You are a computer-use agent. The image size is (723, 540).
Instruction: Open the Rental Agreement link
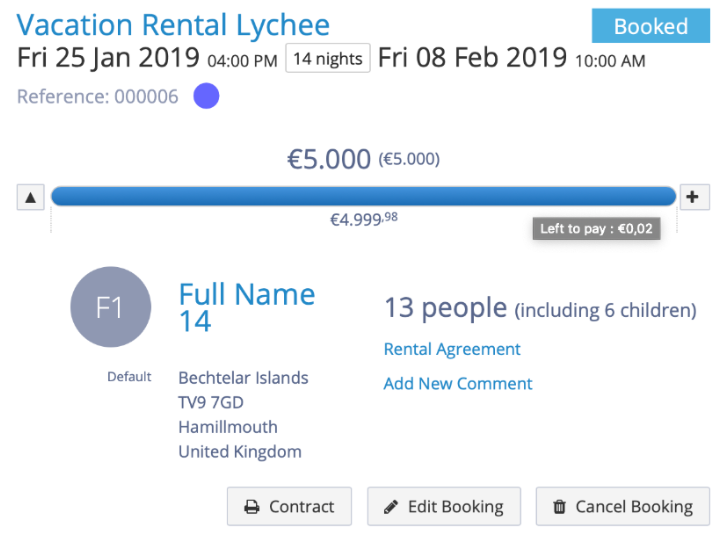(452, 349)
